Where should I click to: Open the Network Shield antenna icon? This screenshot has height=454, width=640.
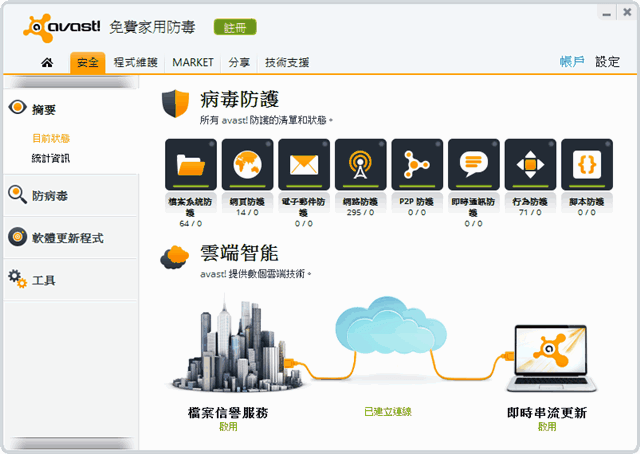pyautogui.click(x=360, y=165)
